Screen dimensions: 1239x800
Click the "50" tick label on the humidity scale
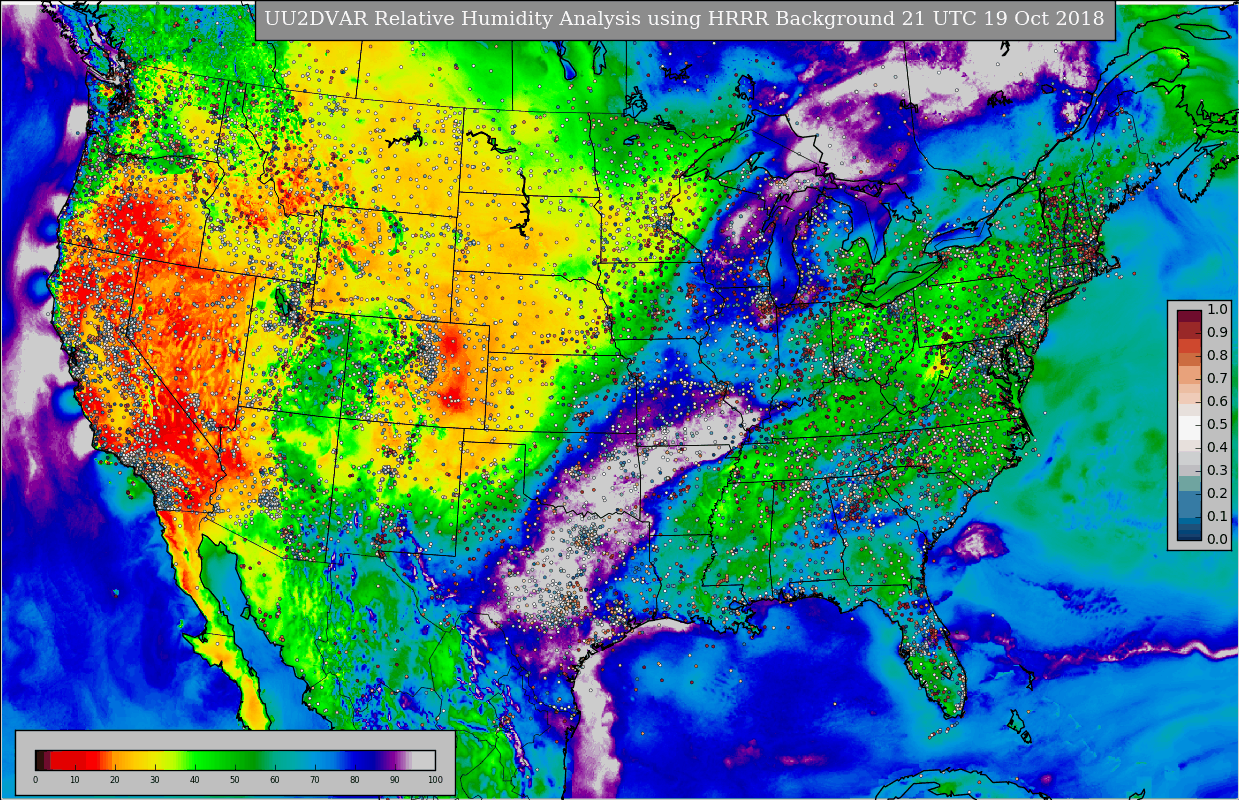(235, 780)
